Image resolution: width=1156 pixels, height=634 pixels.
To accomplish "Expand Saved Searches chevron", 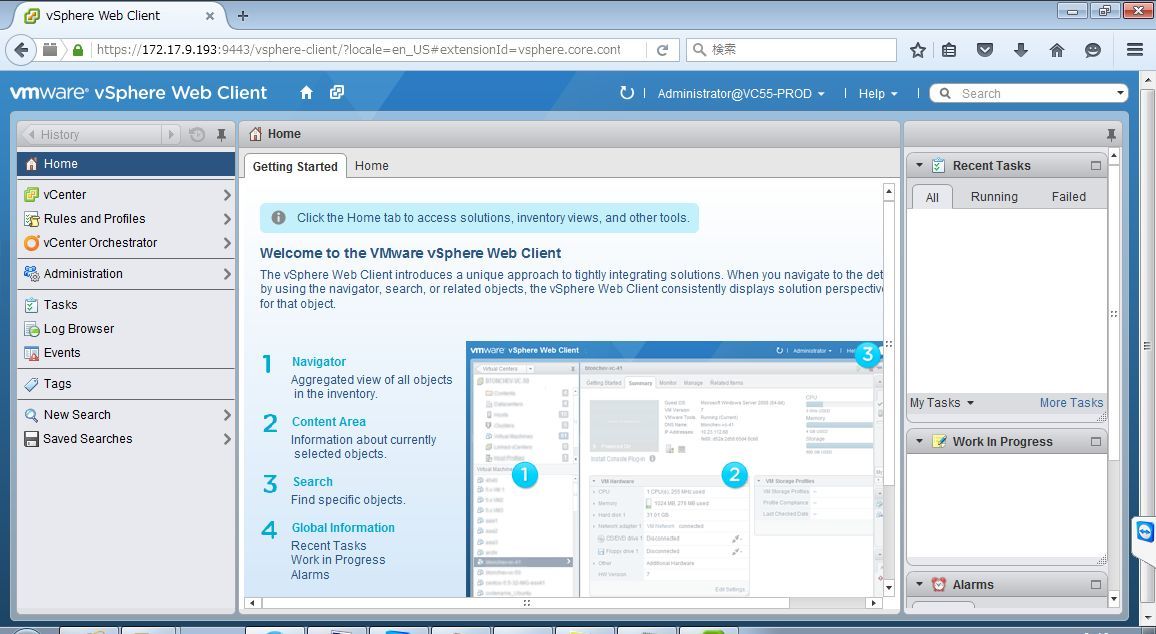I will (x=227, y=439).
